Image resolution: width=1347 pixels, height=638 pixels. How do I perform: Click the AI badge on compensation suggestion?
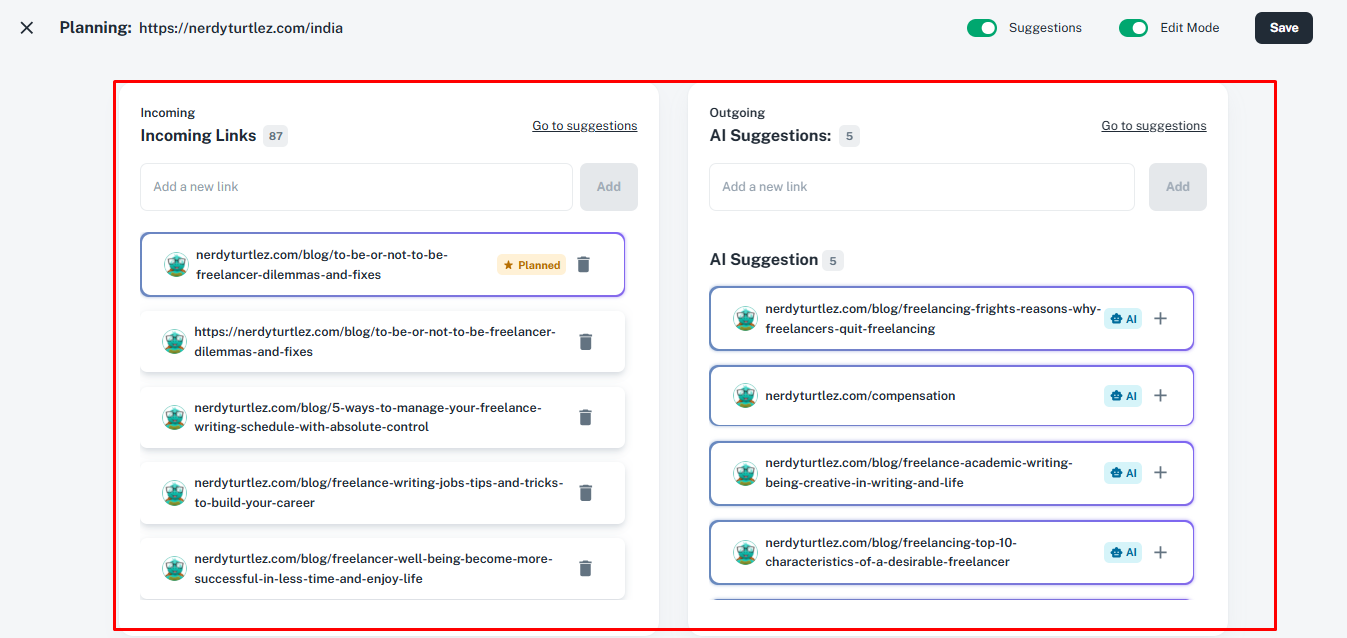pyautogui.click(x=1123, y=396)
